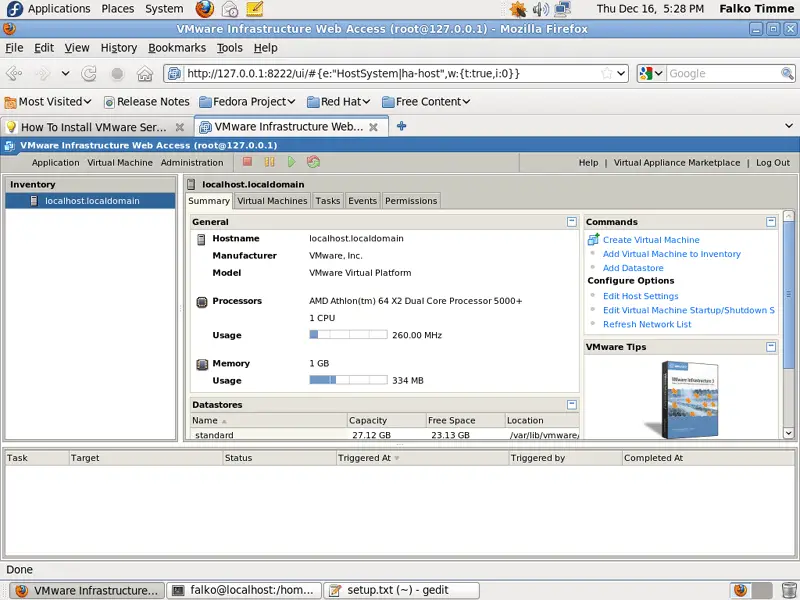Image resolution: width=800 pixels, height=600 pixels.
Task: Click the Google search input field
Action: [x=722, y=73]
